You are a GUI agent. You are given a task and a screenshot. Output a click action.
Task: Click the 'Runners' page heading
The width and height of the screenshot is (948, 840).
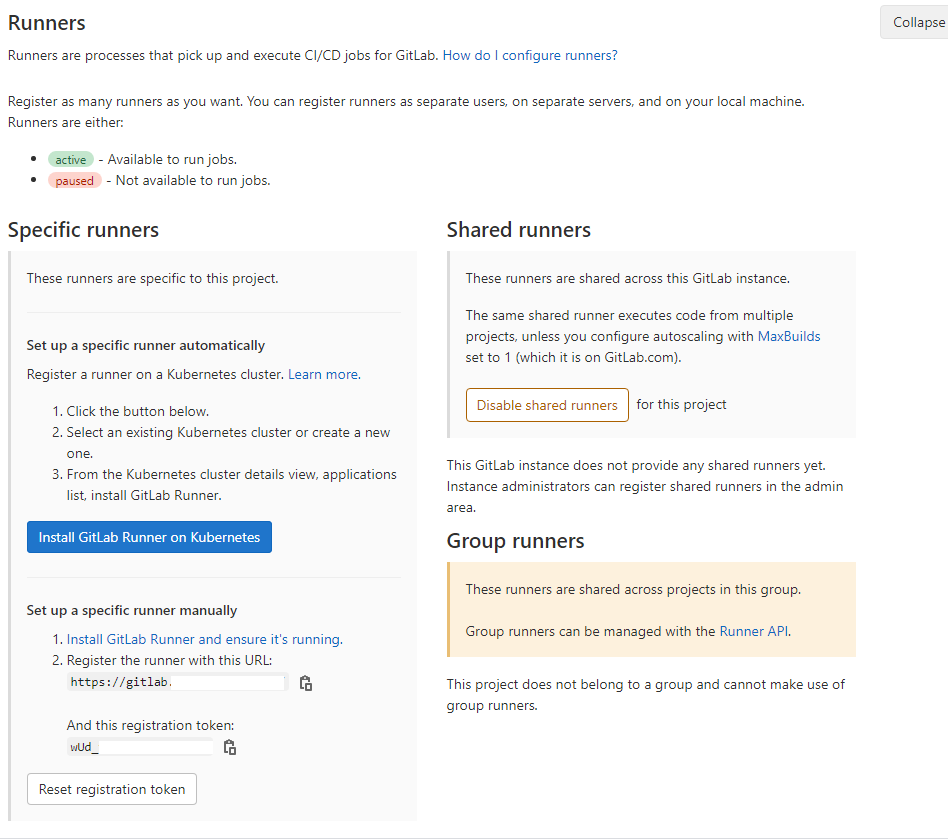47,23
